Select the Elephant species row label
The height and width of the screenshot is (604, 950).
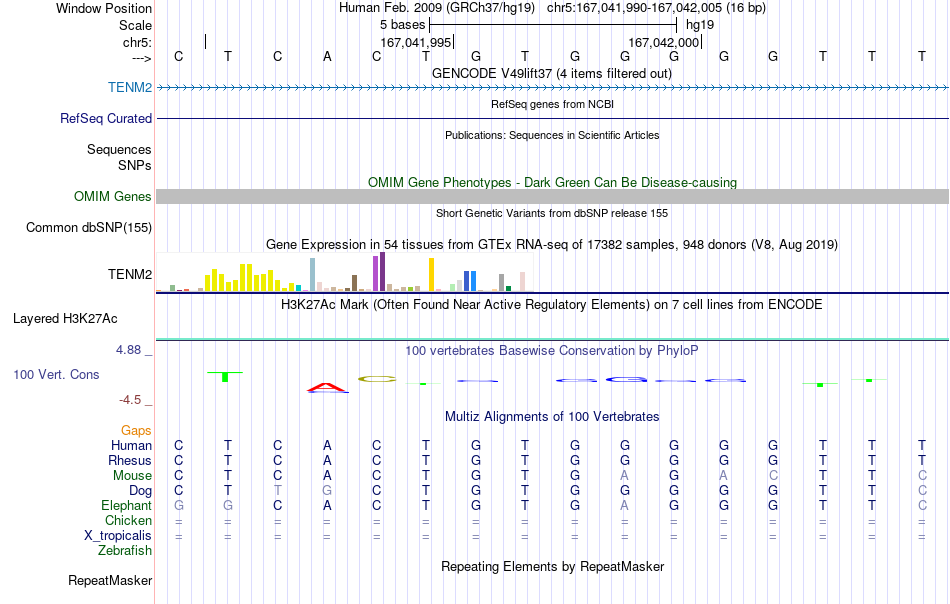click(x=126, y=505)
